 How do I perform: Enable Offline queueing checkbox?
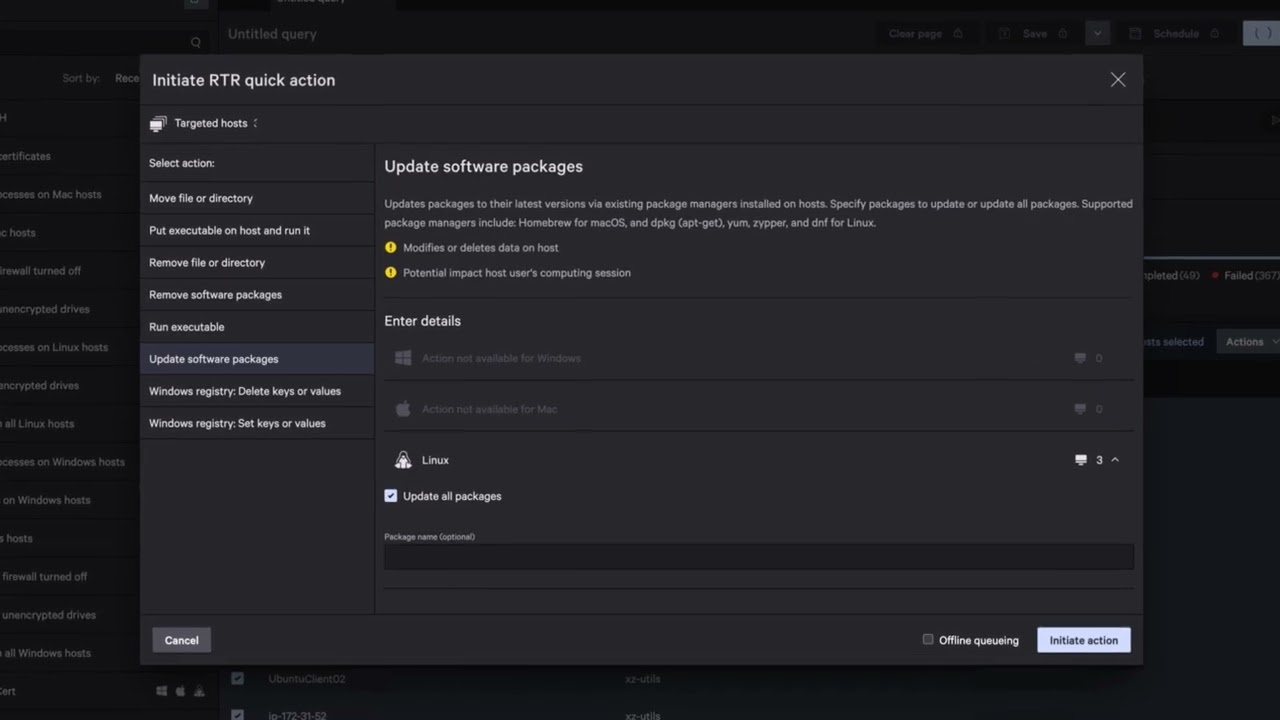click(x=928, y=639)
